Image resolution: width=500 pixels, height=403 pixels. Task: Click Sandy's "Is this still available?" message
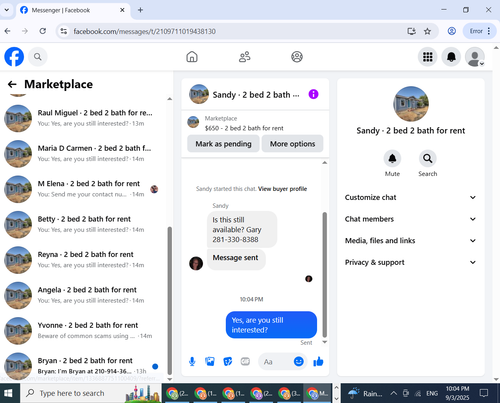pos(242,230)
